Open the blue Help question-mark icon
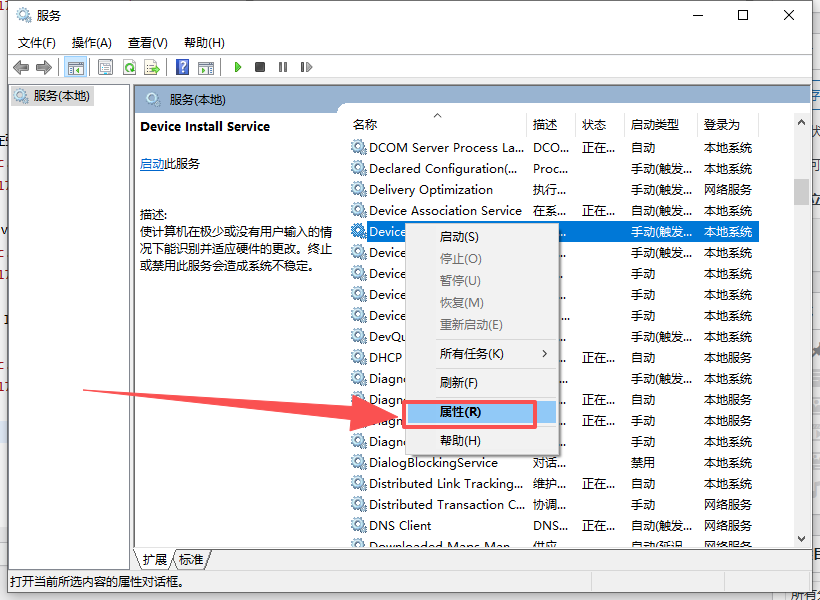Screen dimensions: 820x600 (x=182, y=67)
